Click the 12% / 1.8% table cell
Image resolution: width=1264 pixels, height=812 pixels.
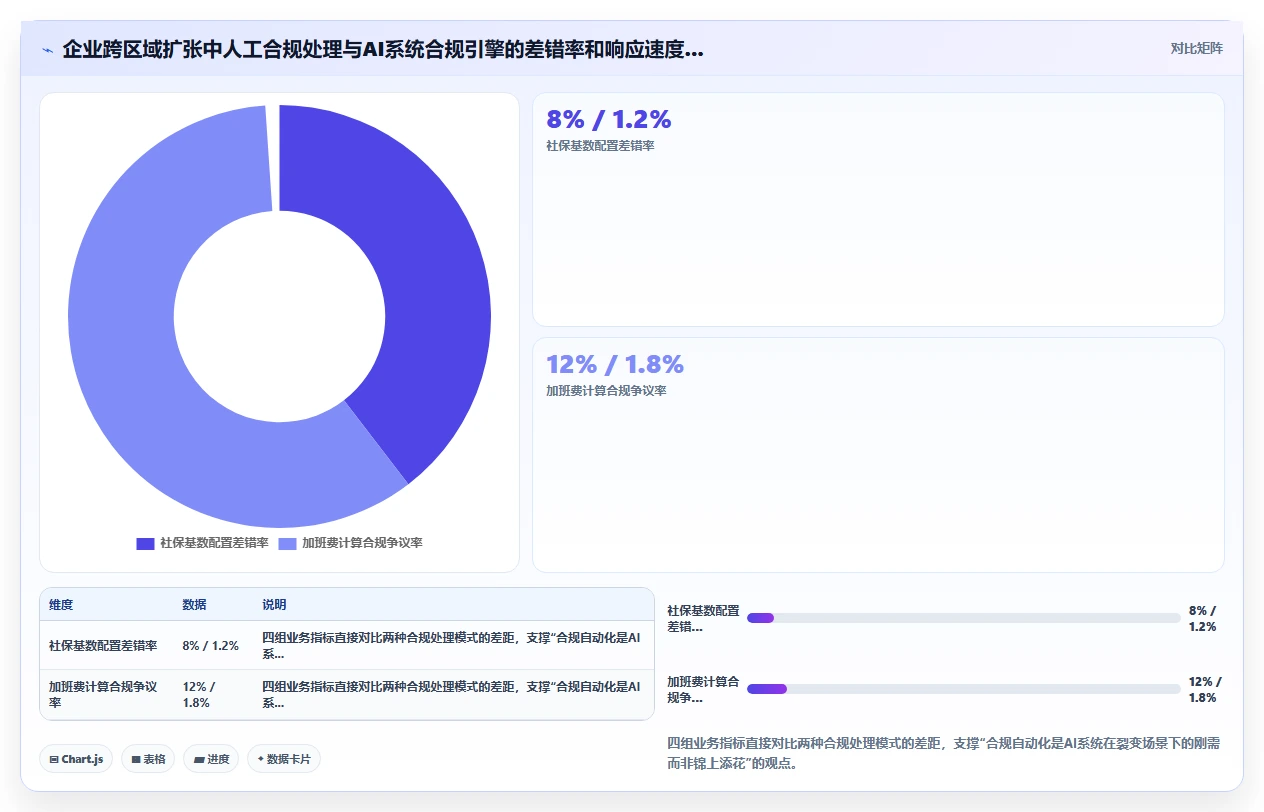coord(213,695)
